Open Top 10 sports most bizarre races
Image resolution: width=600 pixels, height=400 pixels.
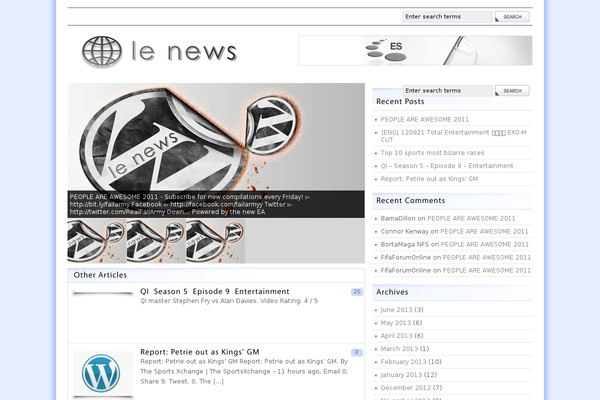pyautogui.click(x=432, y=153)
